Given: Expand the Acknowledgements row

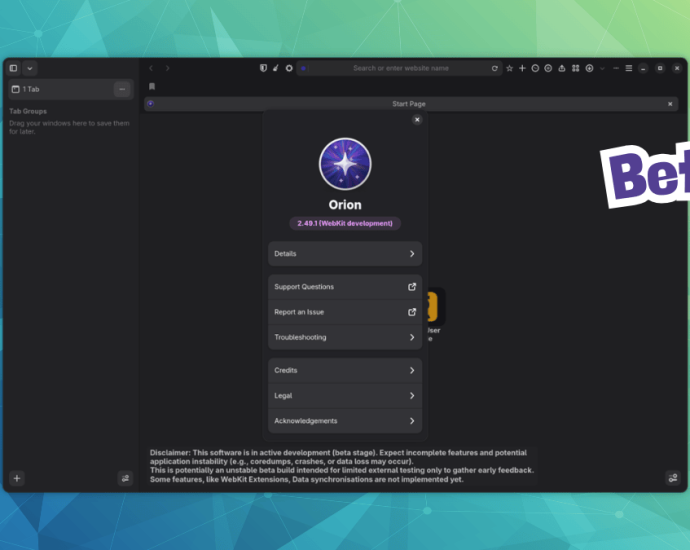Looking at the screenshot, I should coord(345,421).
